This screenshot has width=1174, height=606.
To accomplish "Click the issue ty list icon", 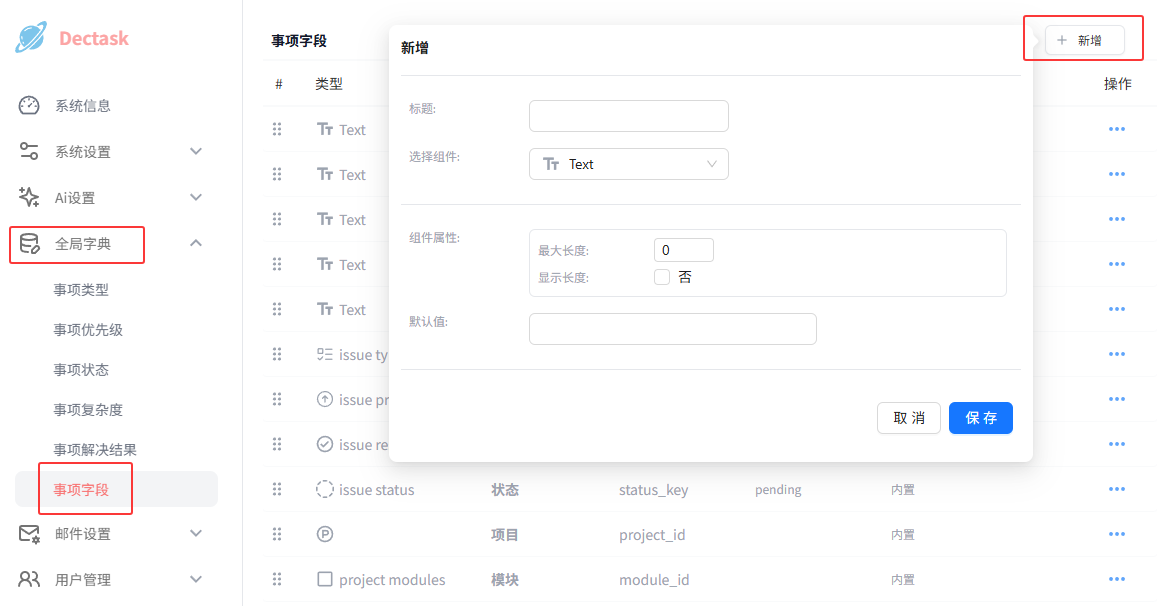I will 324,354.
